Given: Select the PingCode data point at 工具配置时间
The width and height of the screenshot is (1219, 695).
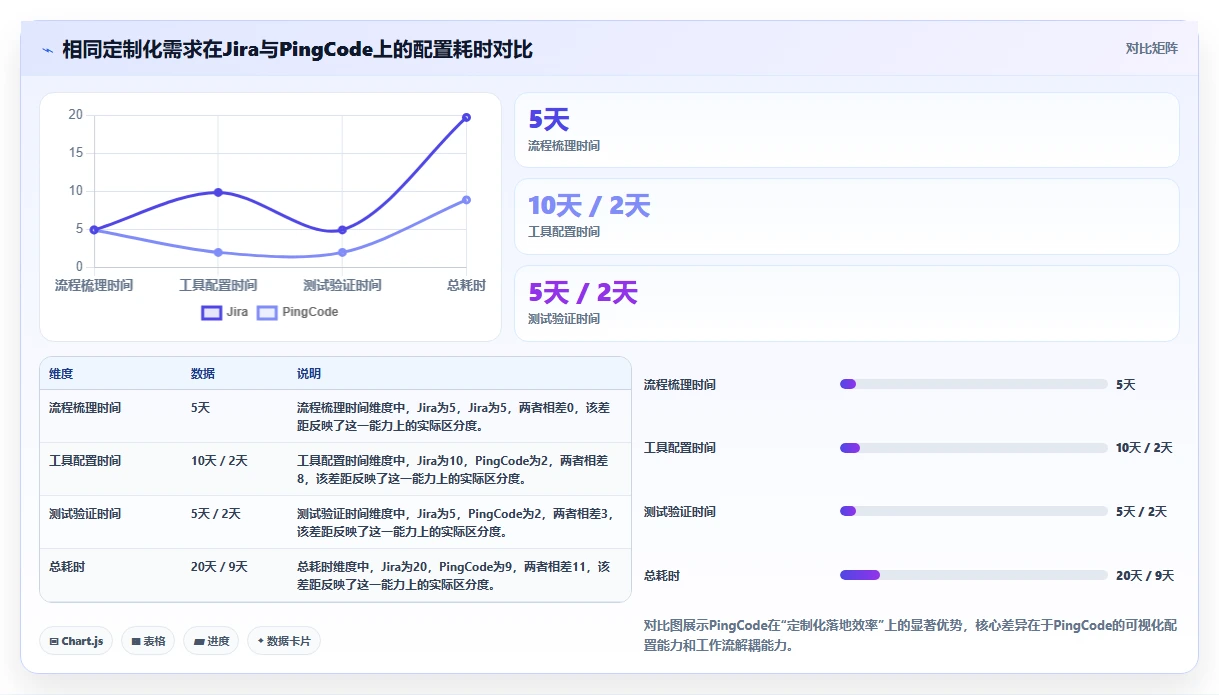Looking at the screenshot, I should click(218, 252).
